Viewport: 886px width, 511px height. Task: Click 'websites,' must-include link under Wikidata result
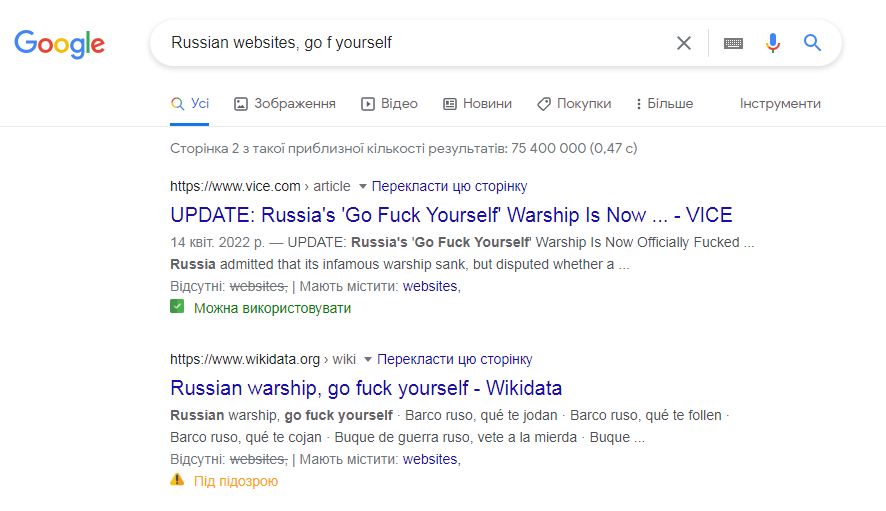(432, 459)
